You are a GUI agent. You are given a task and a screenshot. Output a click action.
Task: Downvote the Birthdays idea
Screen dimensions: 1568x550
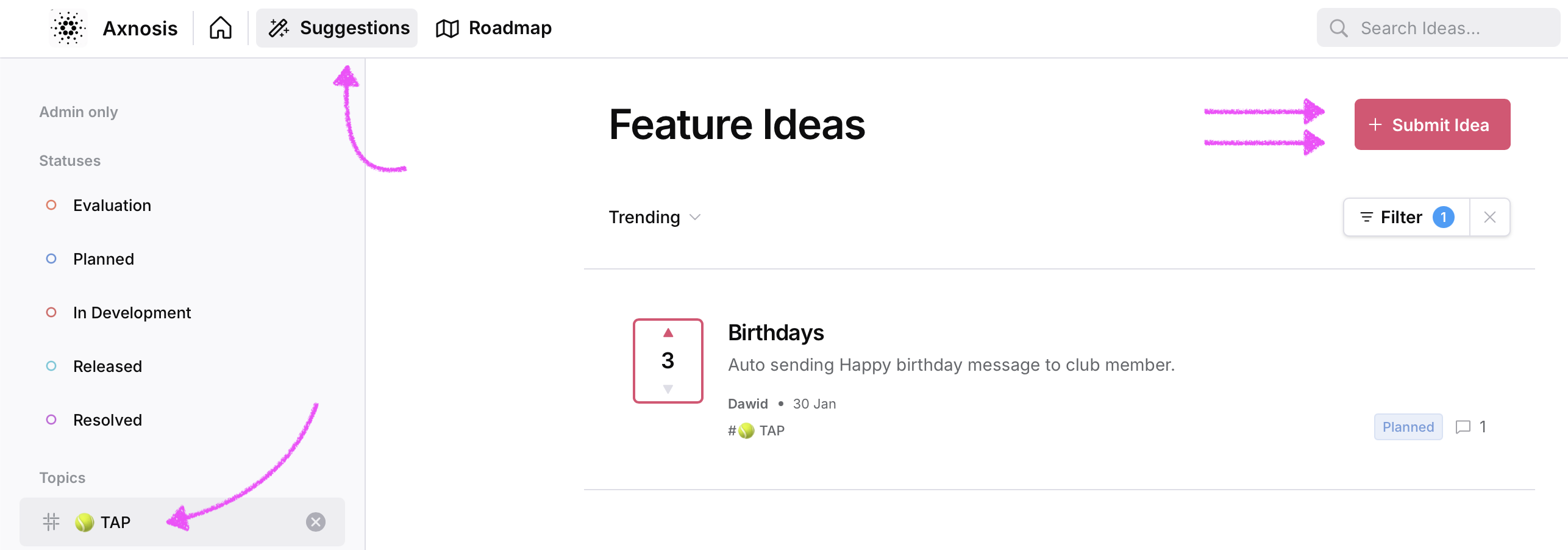click(x=668, y=389)
